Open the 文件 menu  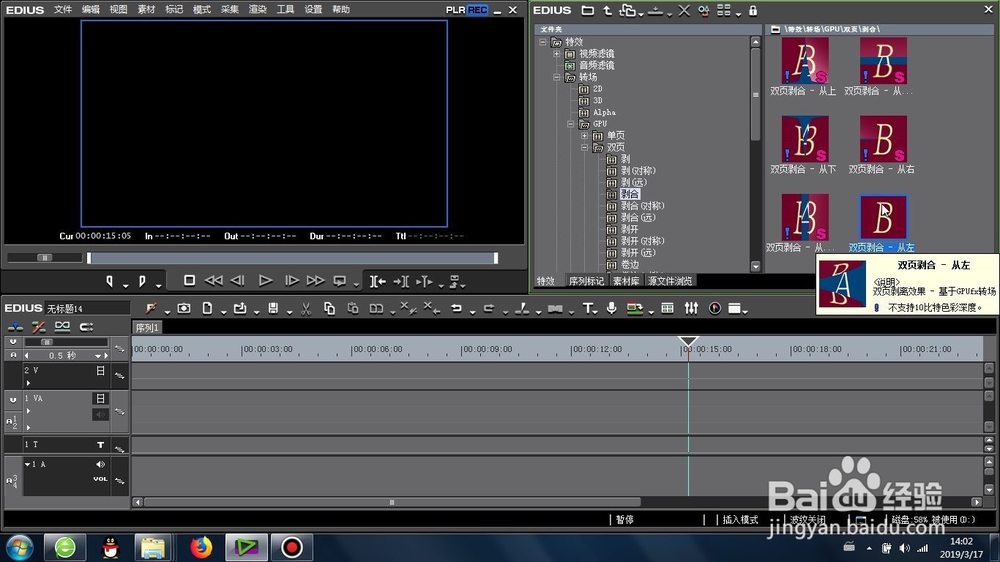coord(62,10)
